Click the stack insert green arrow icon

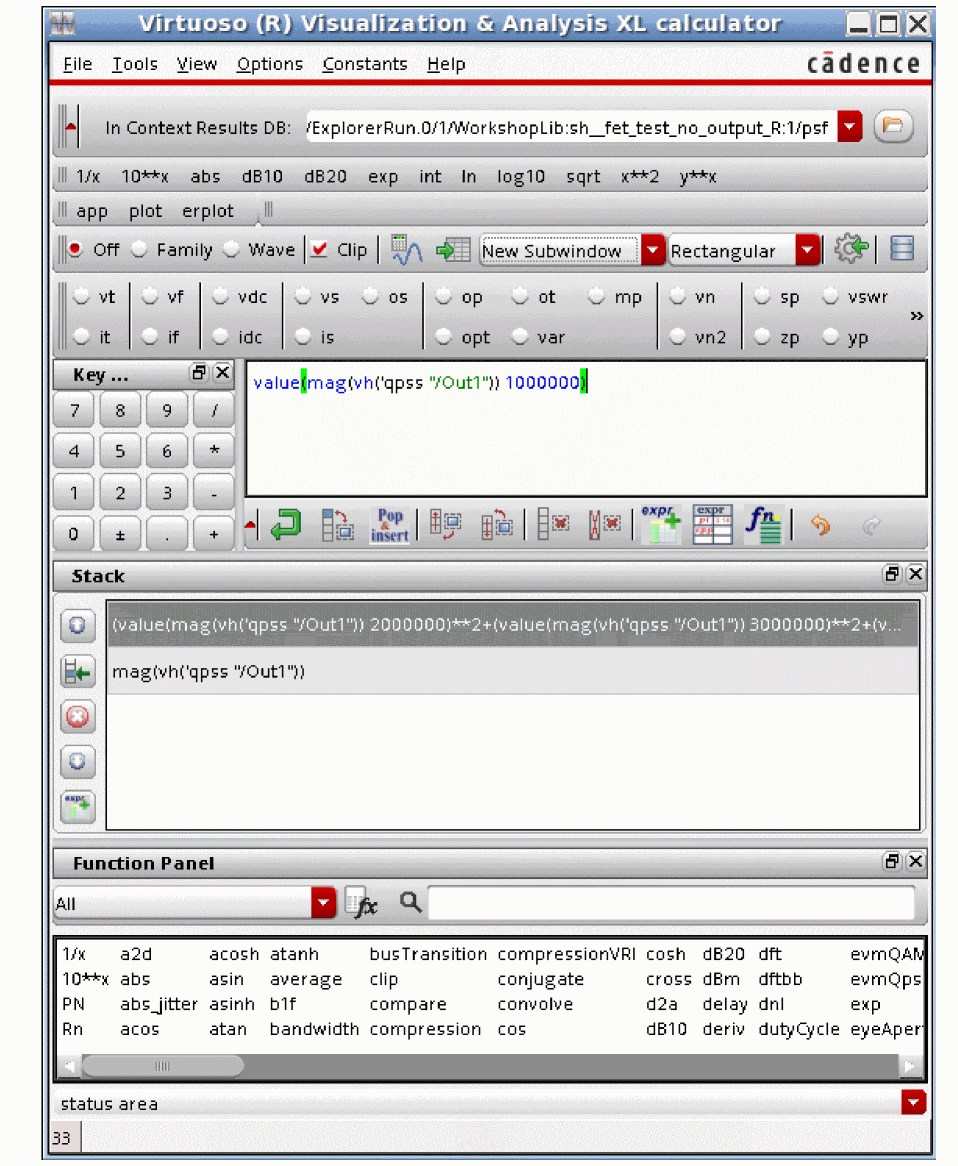[x=77, y=672]
